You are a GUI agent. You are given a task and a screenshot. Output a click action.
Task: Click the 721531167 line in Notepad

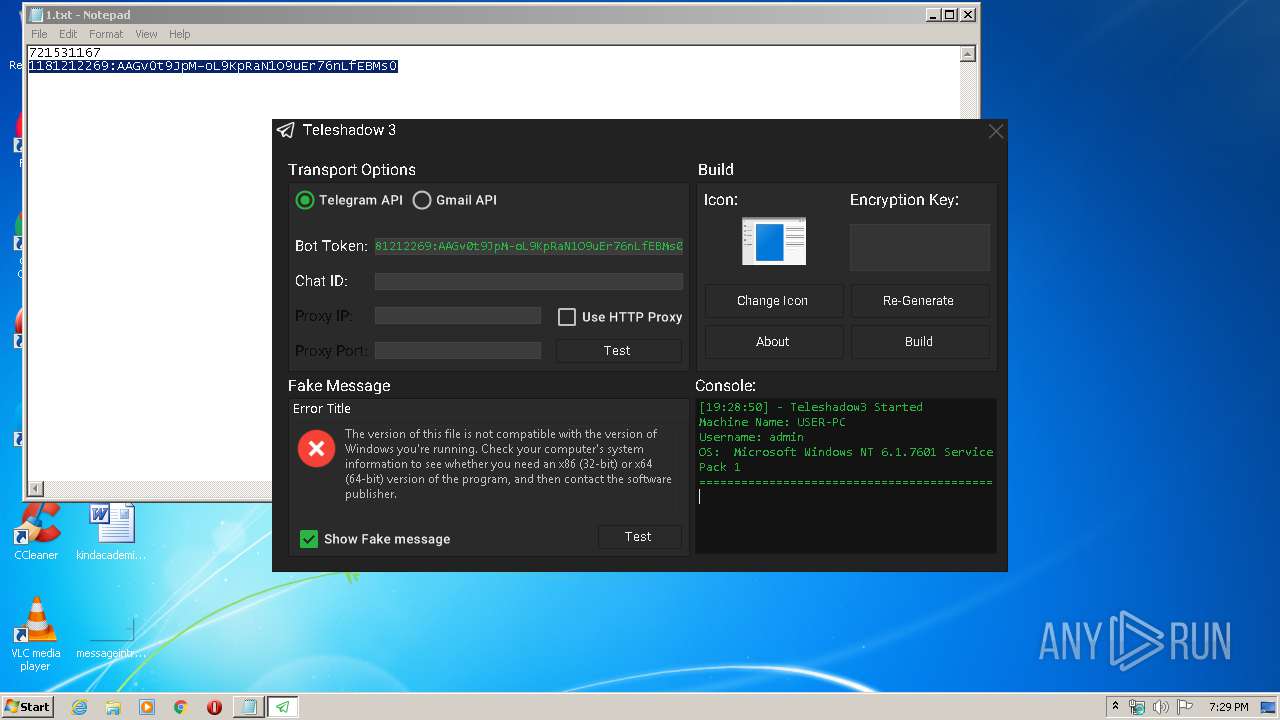point(65,52)
